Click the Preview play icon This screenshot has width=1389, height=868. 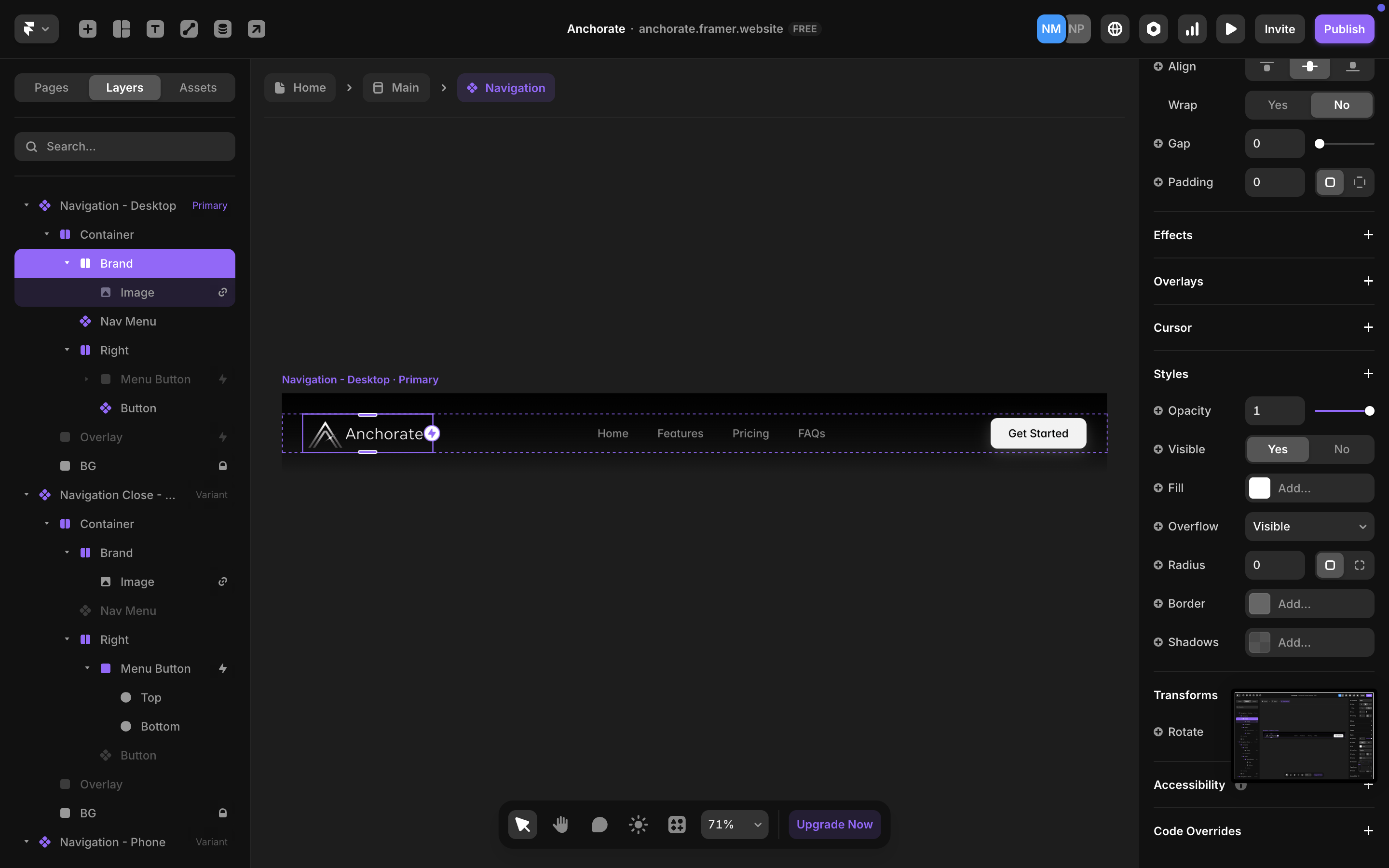tap(1230, 29)
